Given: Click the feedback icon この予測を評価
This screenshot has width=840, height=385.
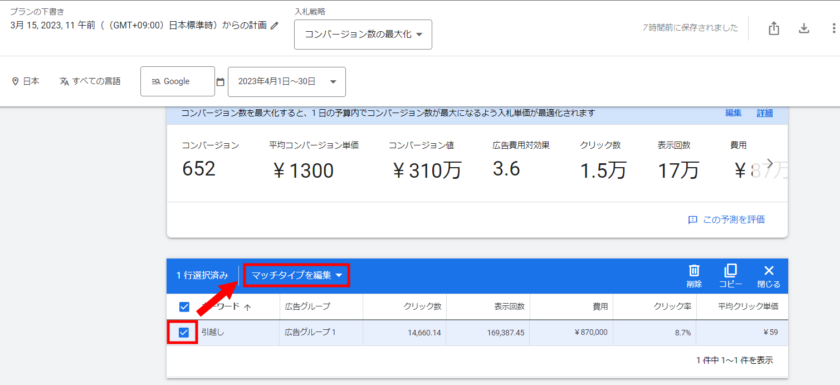Looking at the screenshot, I should [x=692, y=220].
